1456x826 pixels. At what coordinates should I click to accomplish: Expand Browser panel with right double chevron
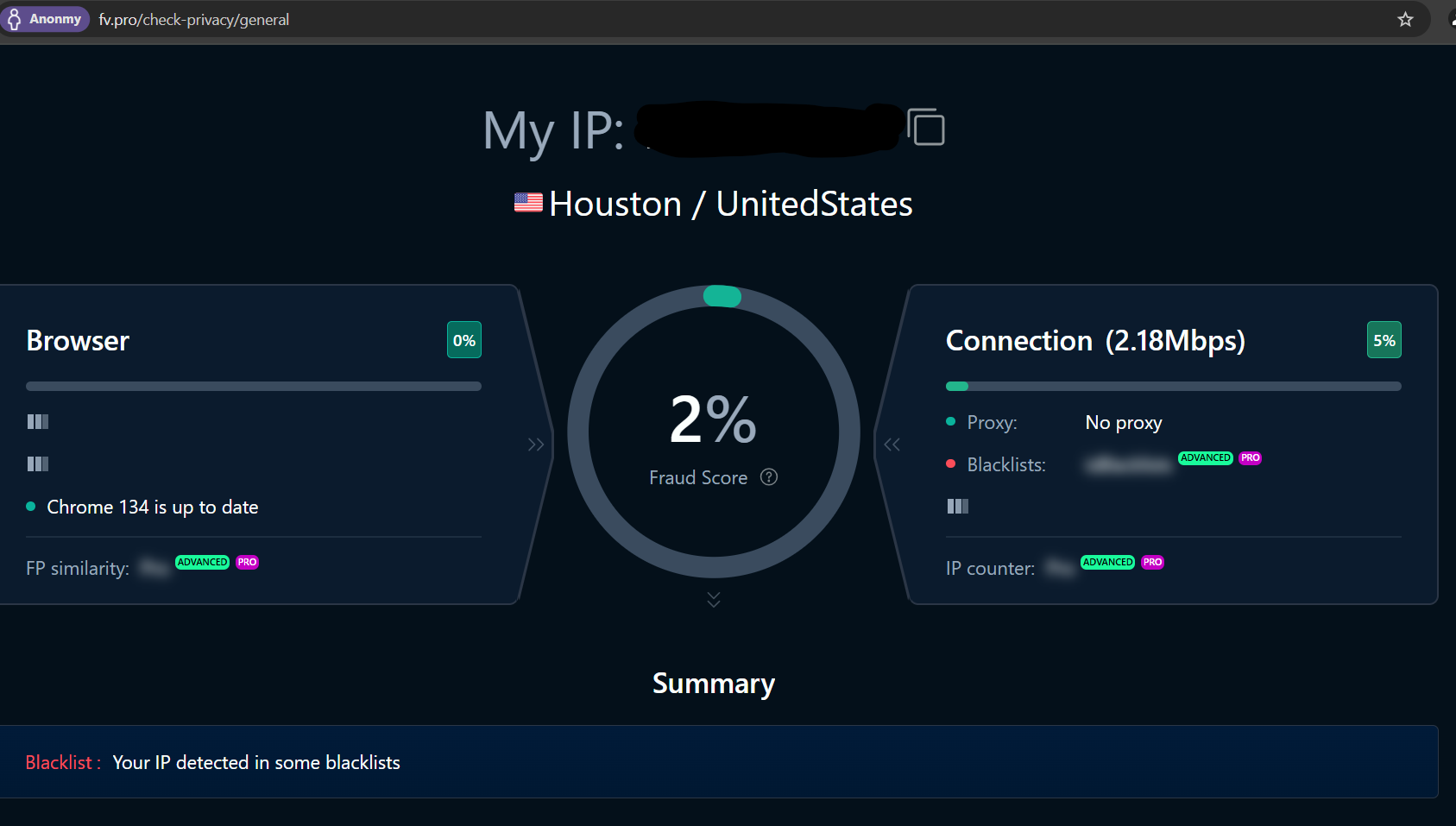pos(536,445)
